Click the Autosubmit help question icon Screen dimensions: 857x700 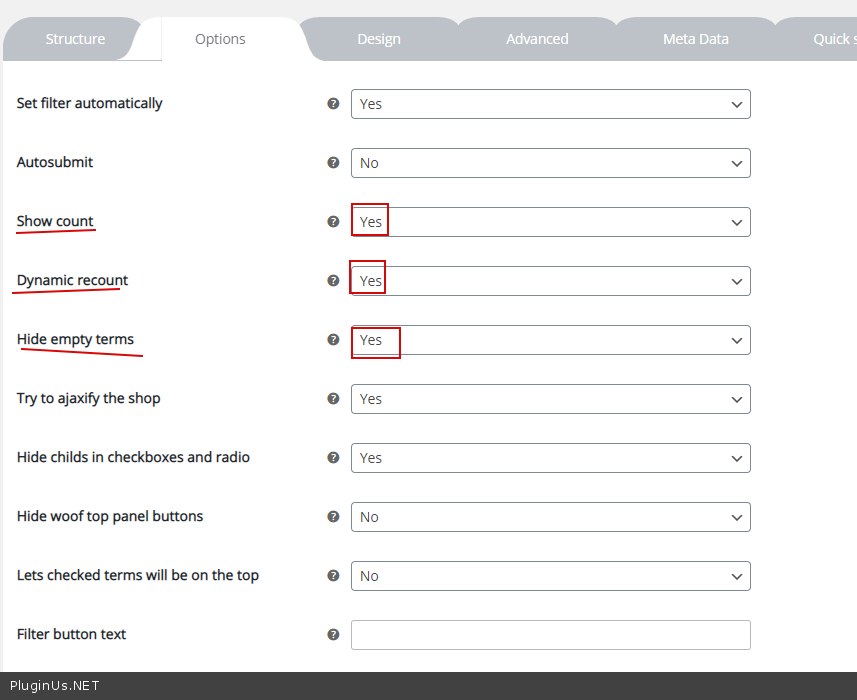333,162
